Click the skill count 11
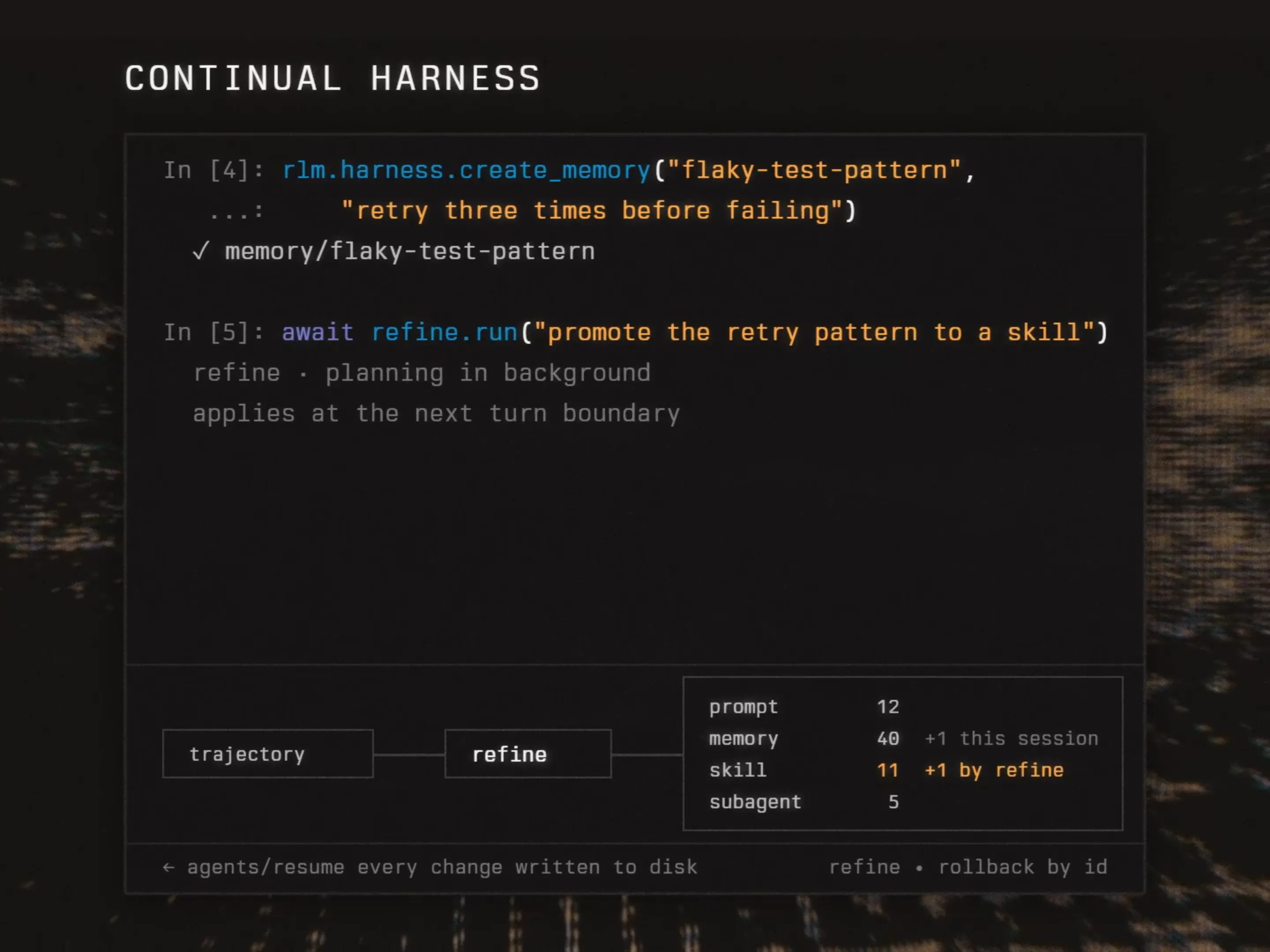This screenshot has height=952, width=1270. click(888, 770)
